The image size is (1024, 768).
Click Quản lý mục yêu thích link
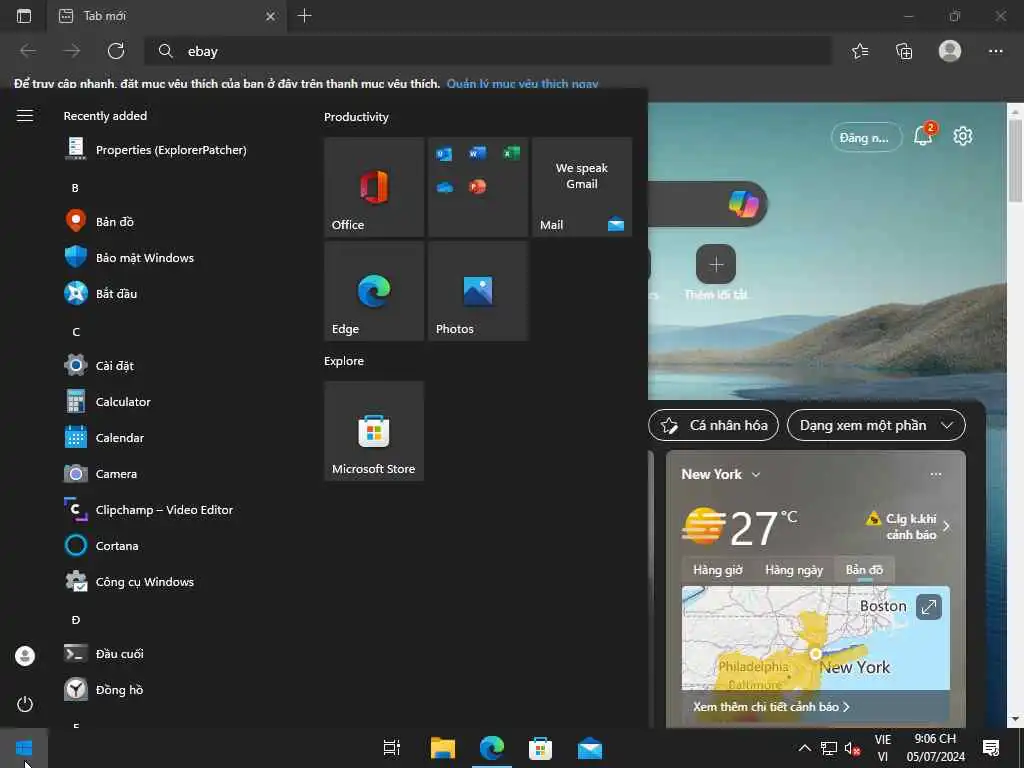[x=522, y=84]
